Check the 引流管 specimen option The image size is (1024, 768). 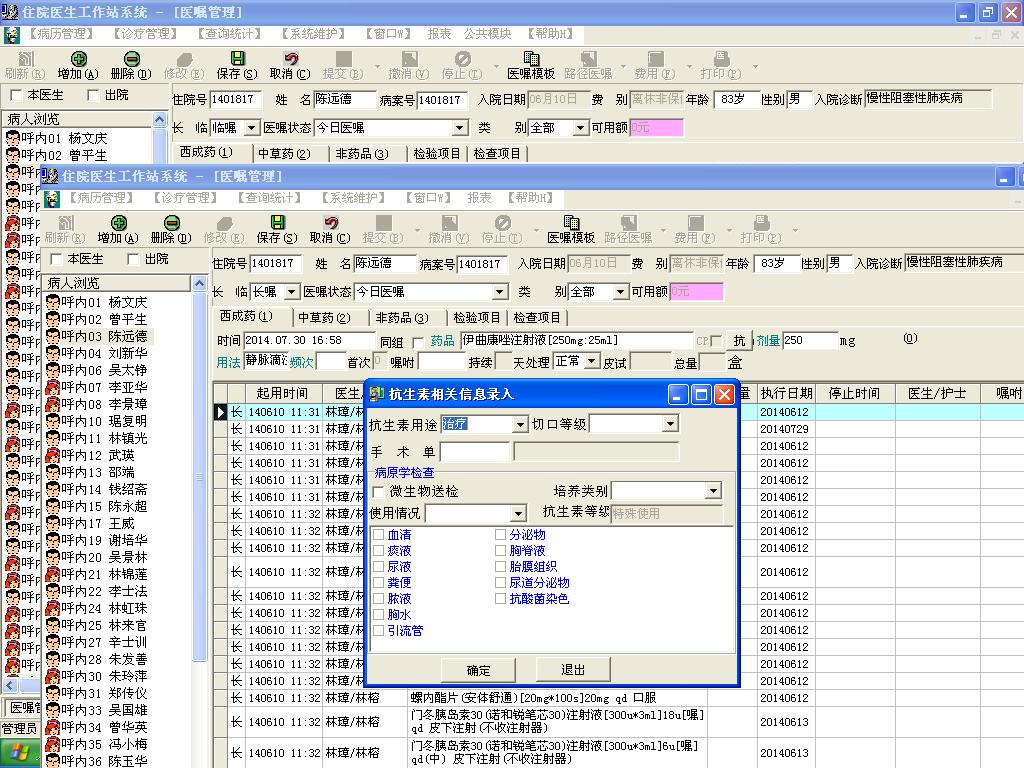point(378,630)
